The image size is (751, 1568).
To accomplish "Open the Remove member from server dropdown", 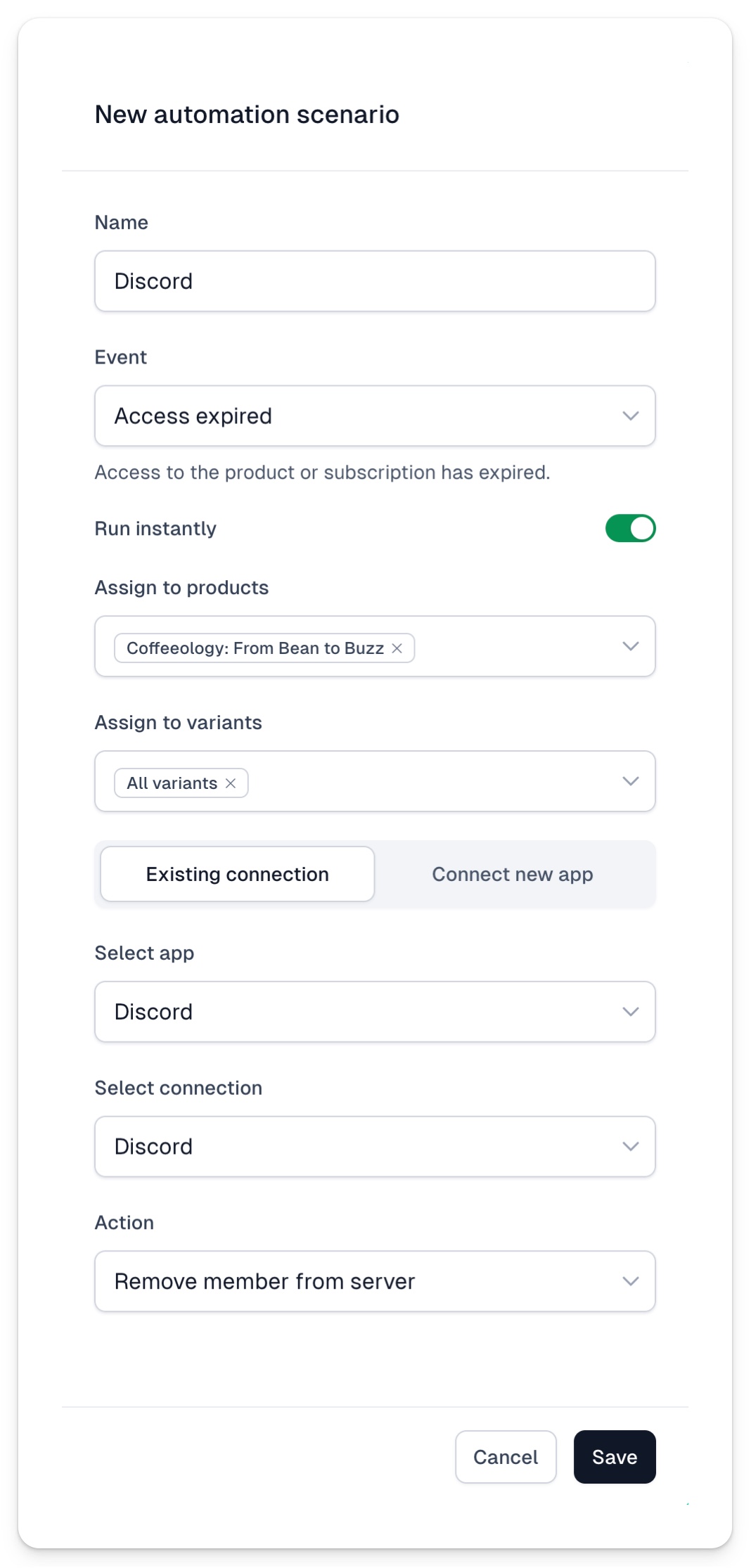I will [x=375, y=1281].
